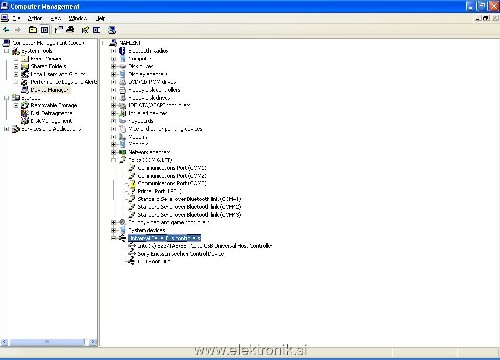The width and height of the screenshot is (500, 360).
Task: Click the Infrared devices icon
Action: pos(122,113)
